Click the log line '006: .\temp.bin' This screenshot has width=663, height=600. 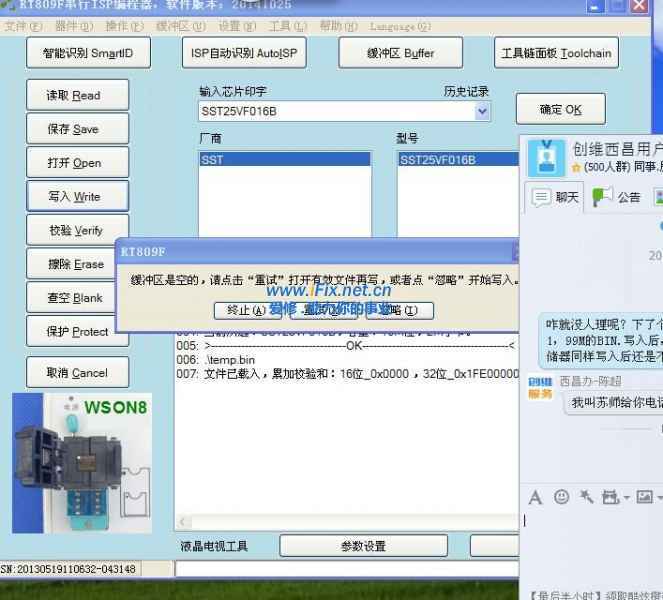coord(216,360)
